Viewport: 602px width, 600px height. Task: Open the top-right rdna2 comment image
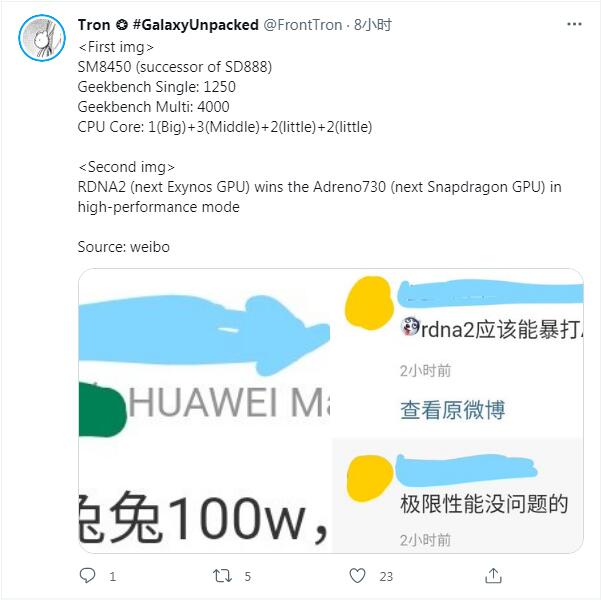point(458,352)
